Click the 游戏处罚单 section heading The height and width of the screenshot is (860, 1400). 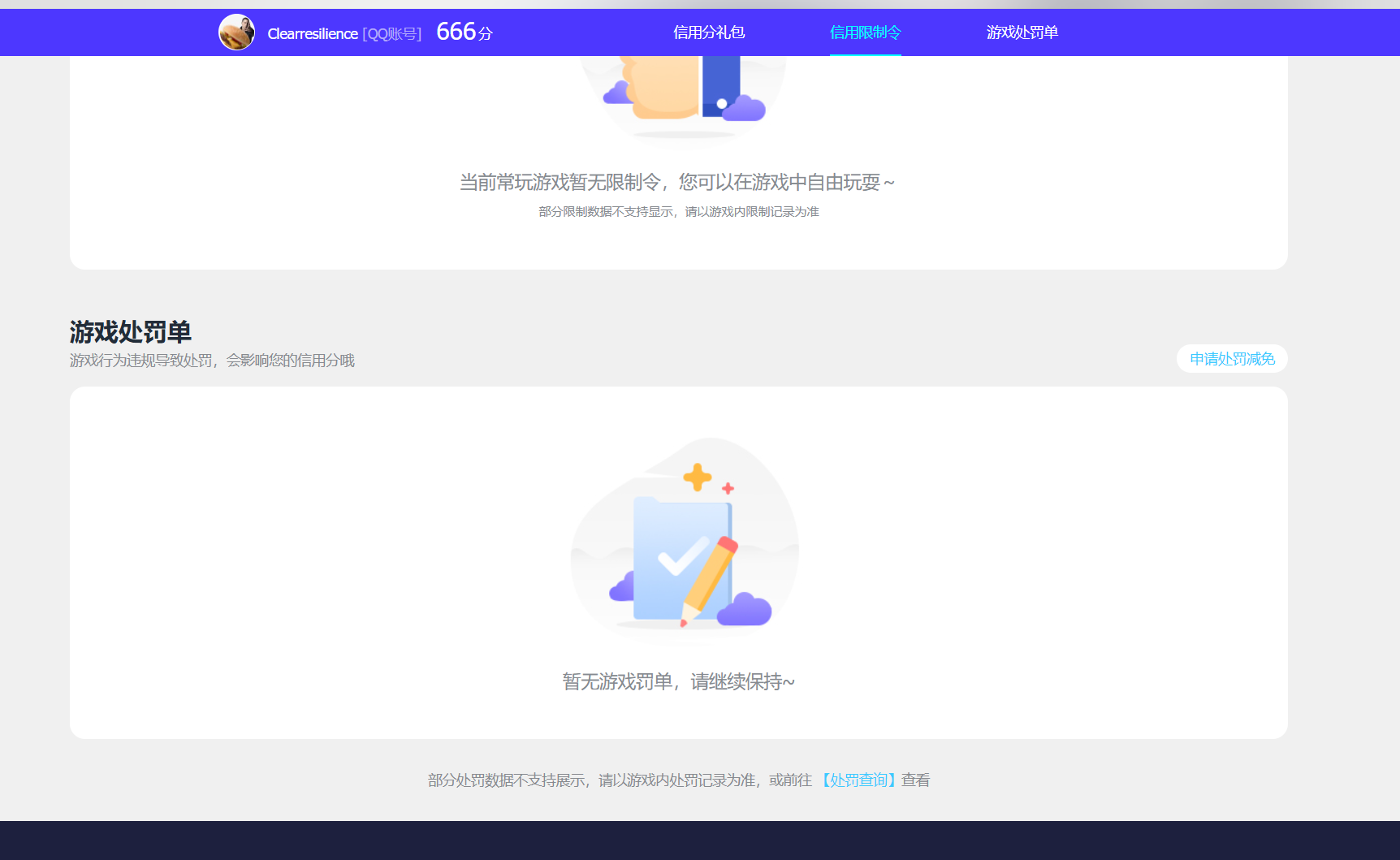click(130, 332)
